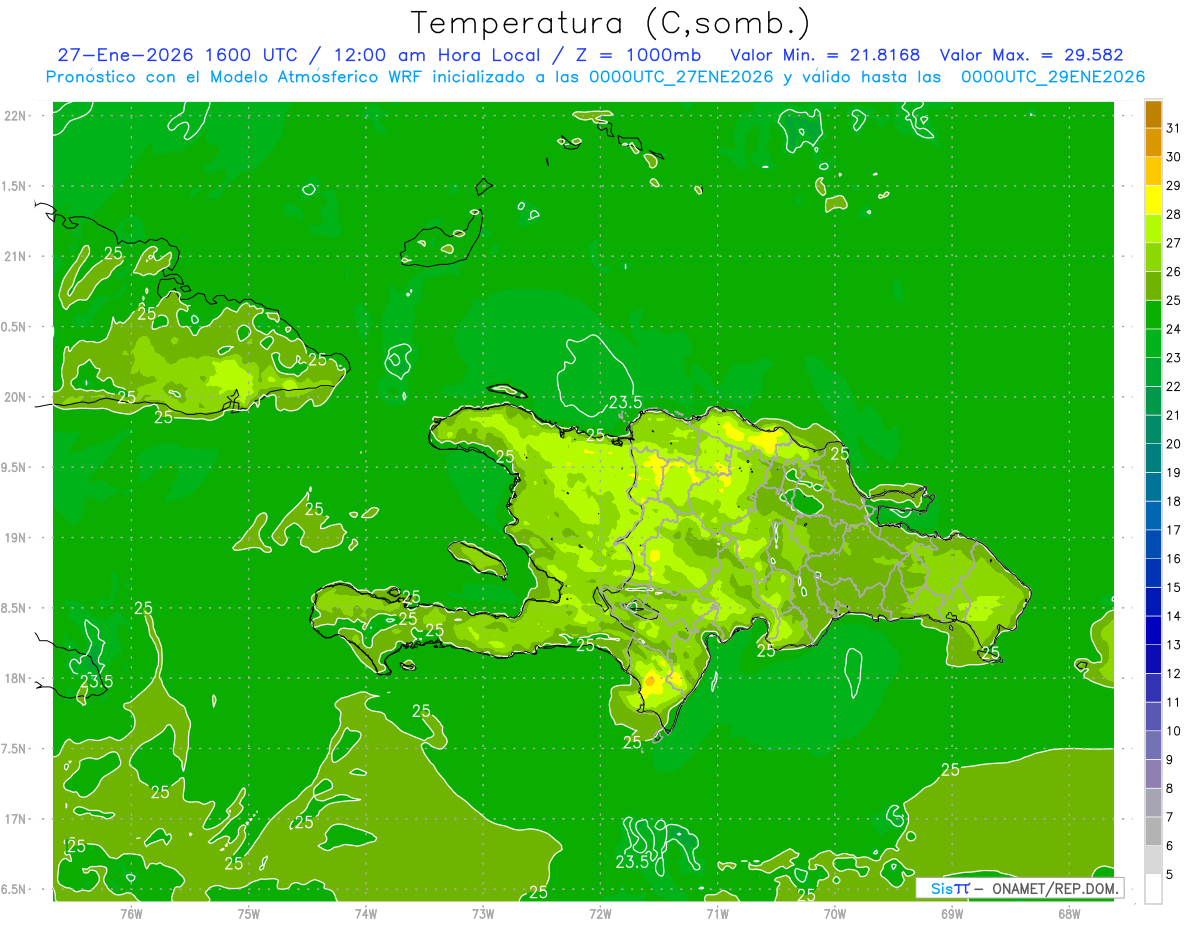Pick the blue swatch between 13 and 14
This screenshot has height=927, width=1200.
pyautogui.click(x=1153, y=630)
